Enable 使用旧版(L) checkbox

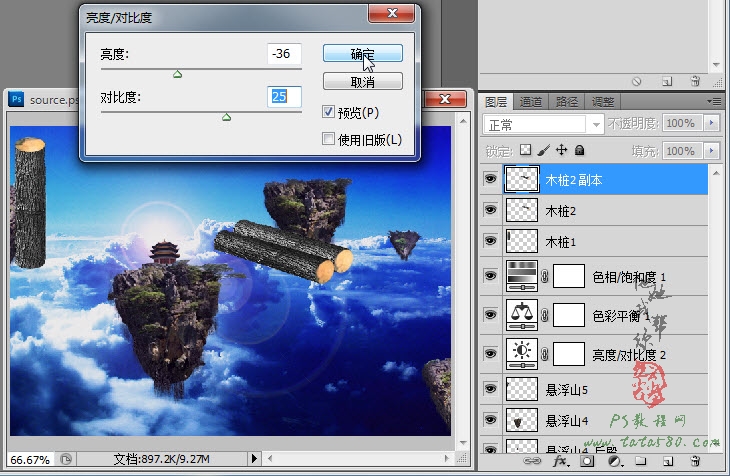click(x=328, y=139)
